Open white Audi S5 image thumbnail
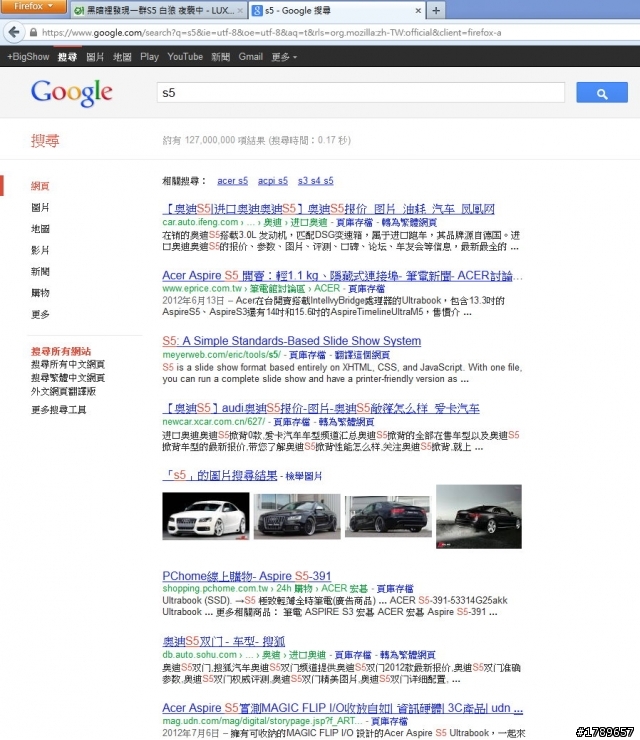The image size is (640, 740). click(x=206, y=516)
